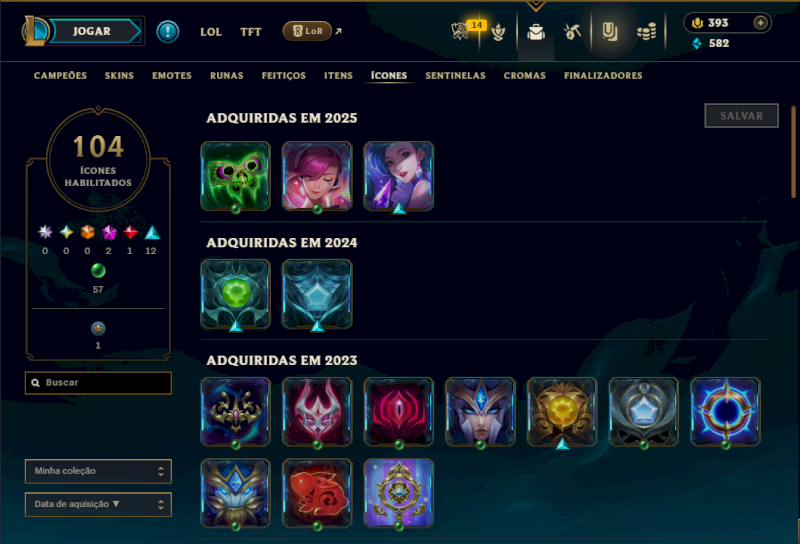Open the store coins stack icon

tap(646, 32)
